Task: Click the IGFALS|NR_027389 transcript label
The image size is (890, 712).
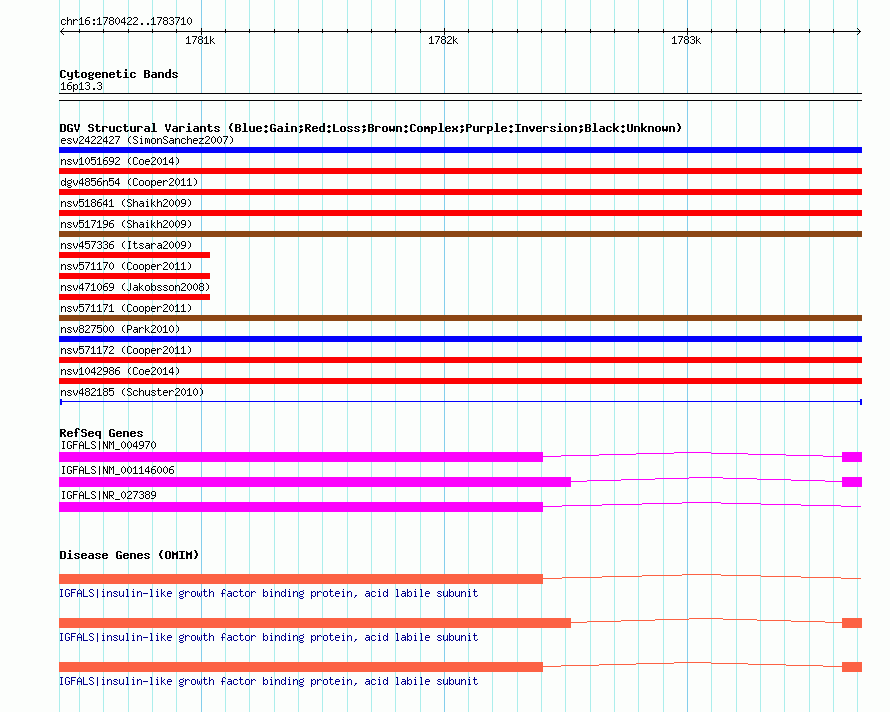Action: coord(108,495)
